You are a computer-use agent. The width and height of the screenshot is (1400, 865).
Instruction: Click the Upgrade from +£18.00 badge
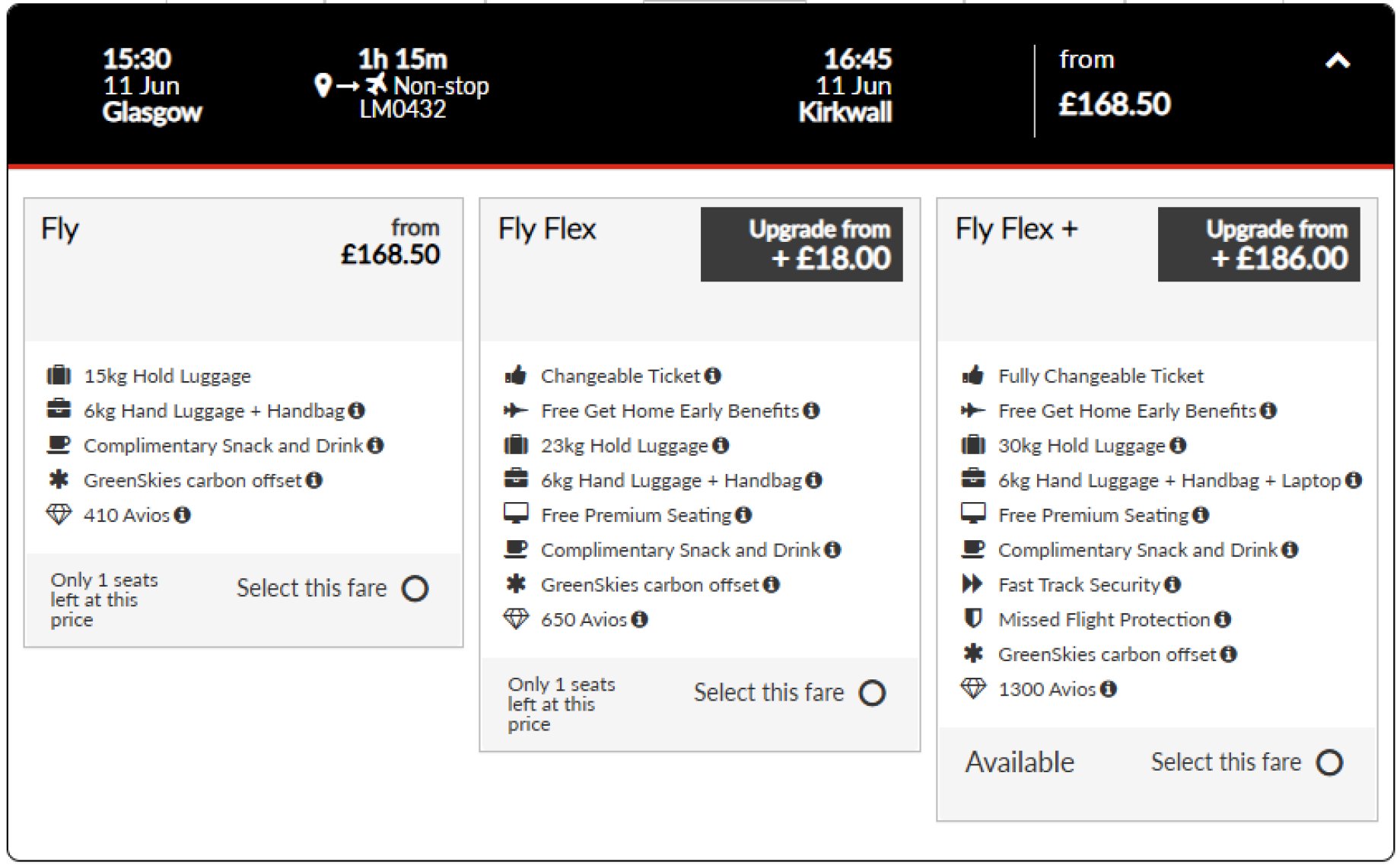pos(800,243)
